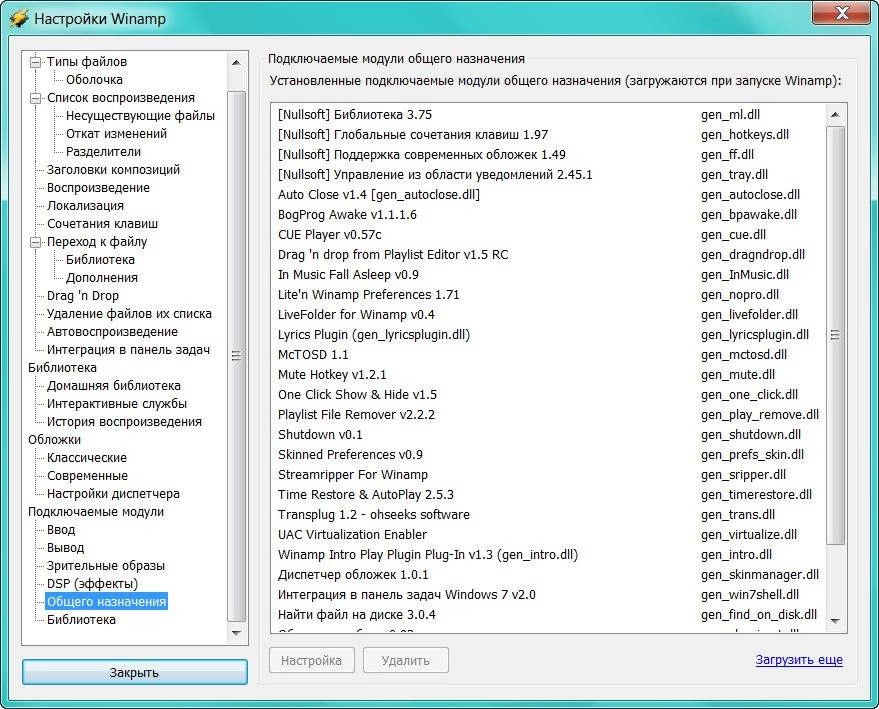Screen dimensions: 879x709
Task: Select DSP (эффекты) plugins category
Action: coord(92,583)
